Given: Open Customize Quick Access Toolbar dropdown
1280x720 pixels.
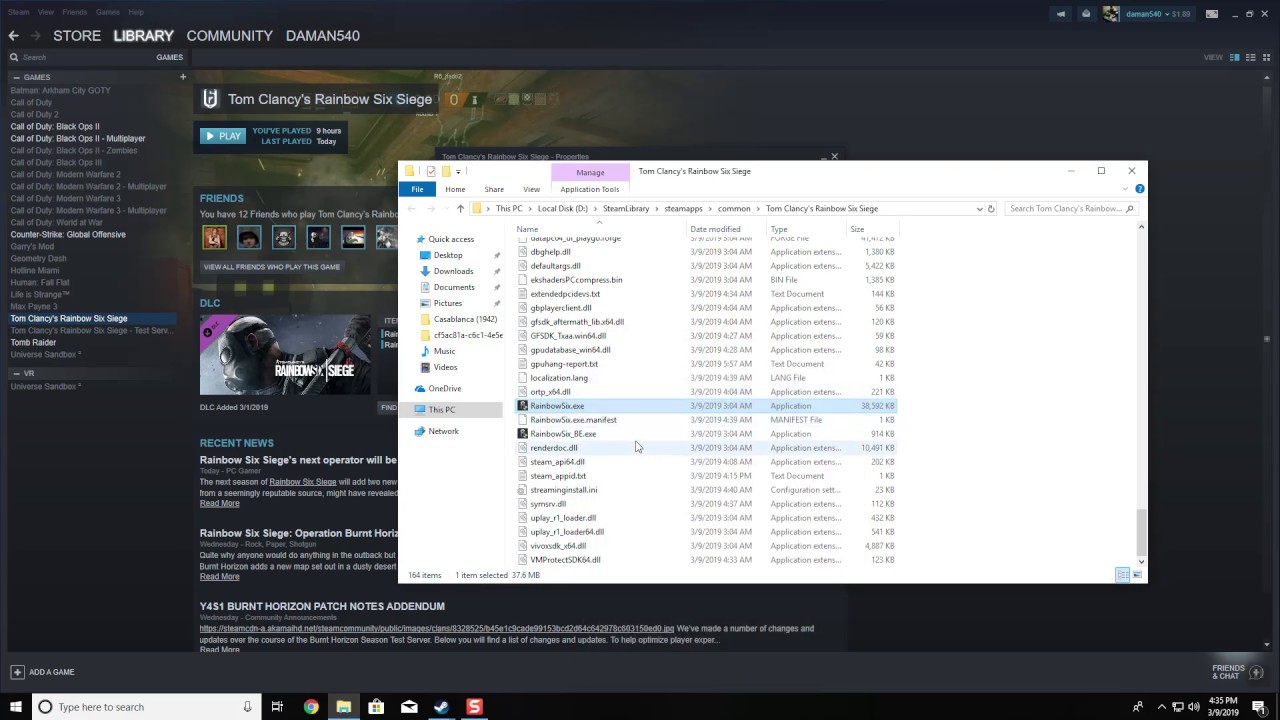Looking at the screenshot, I should (x=458, y=172).
